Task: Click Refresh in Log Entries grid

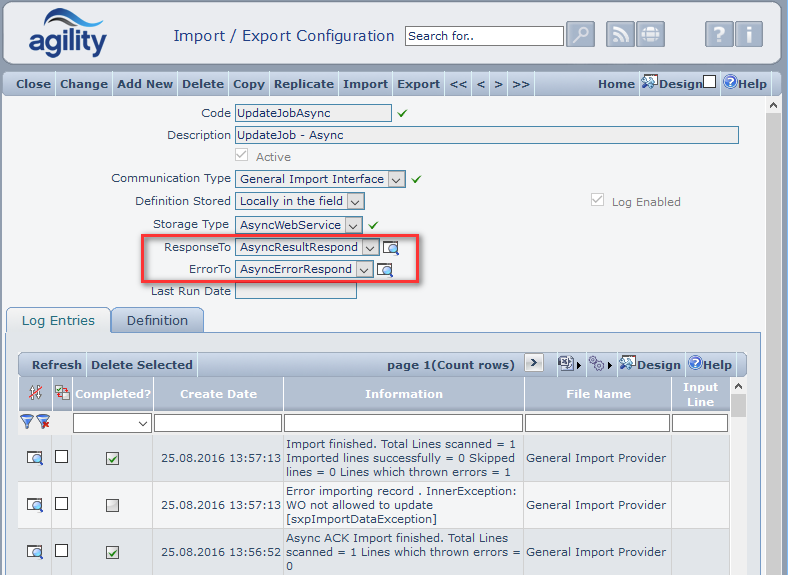Action: [57, 365]
